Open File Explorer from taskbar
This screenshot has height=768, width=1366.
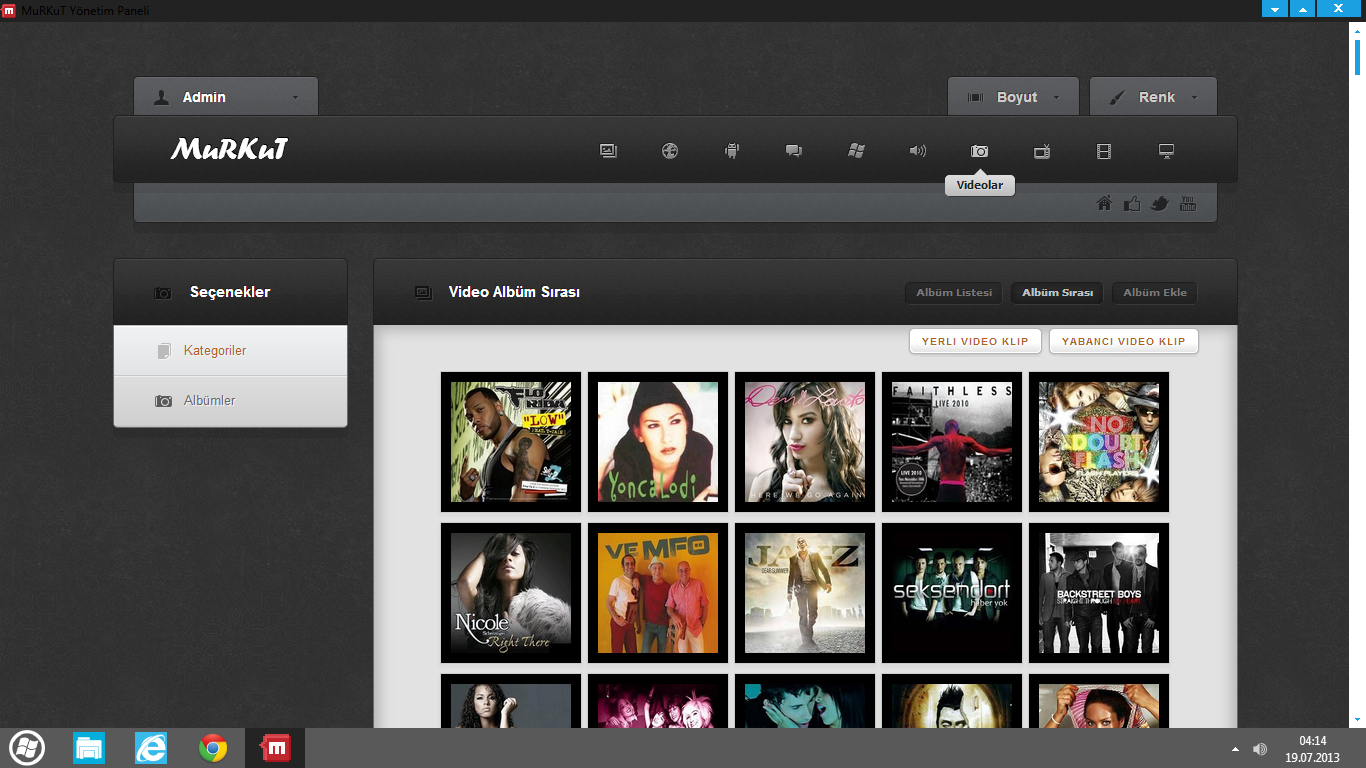click(89, 748)
